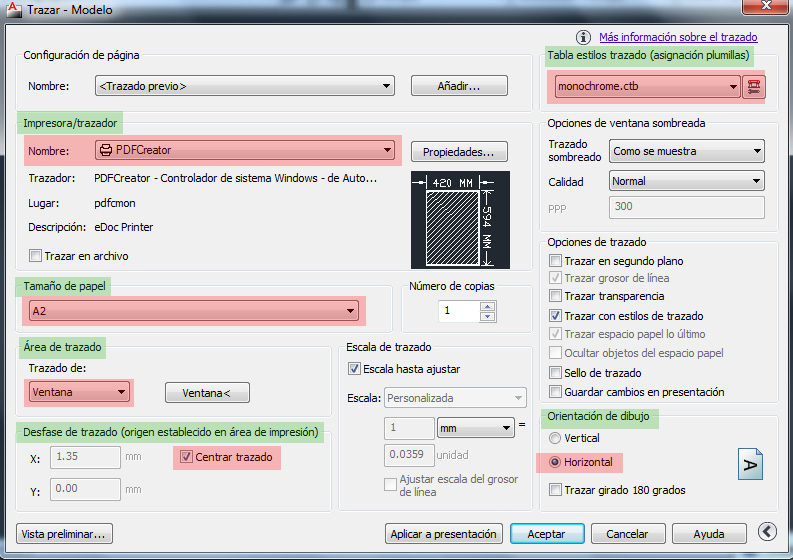Open the plot style table editor icon
Viewport: 793px width, 560px height.
click(x=754, y=87)
